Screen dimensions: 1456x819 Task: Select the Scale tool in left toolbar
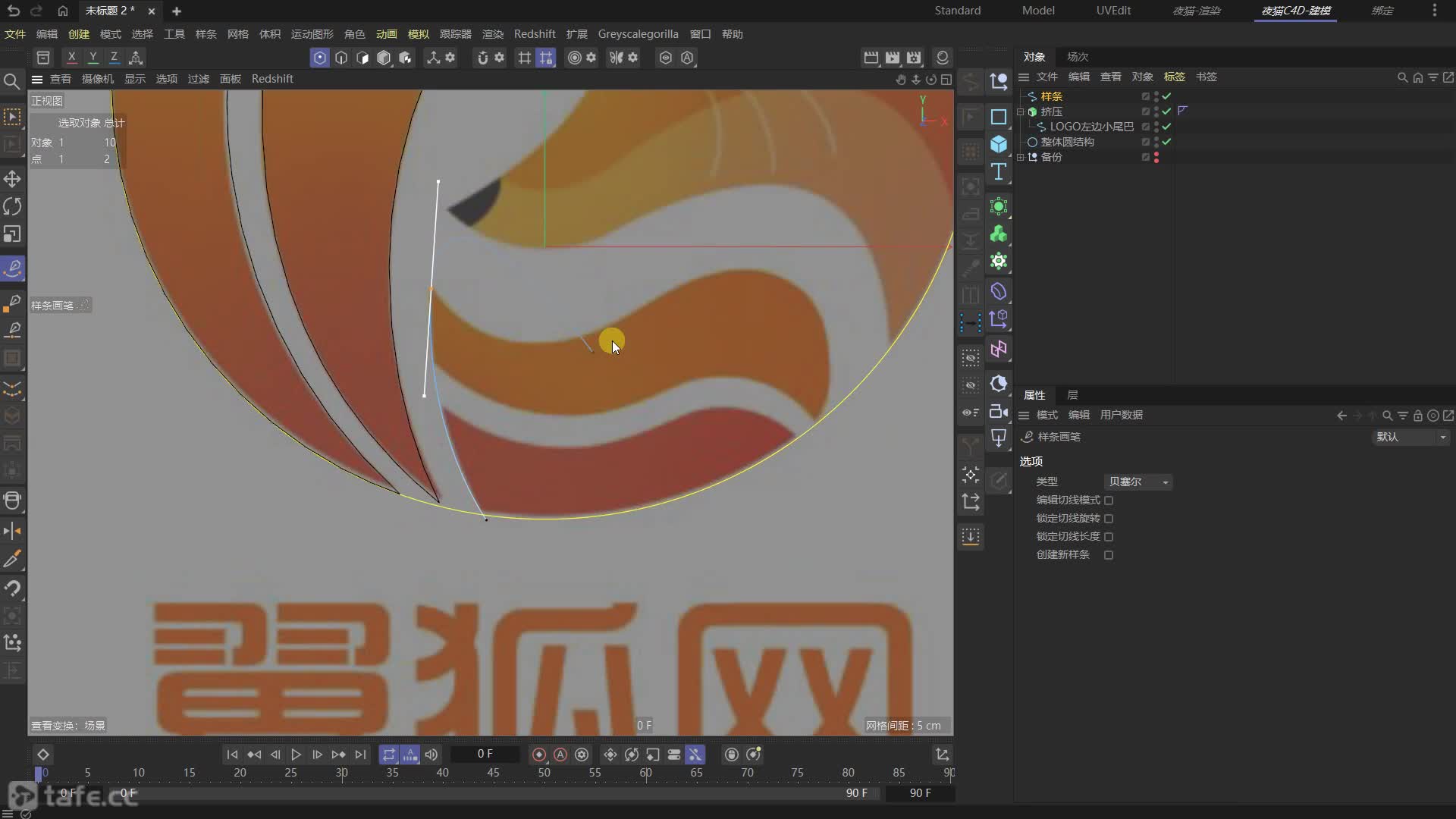coord(12,234)
